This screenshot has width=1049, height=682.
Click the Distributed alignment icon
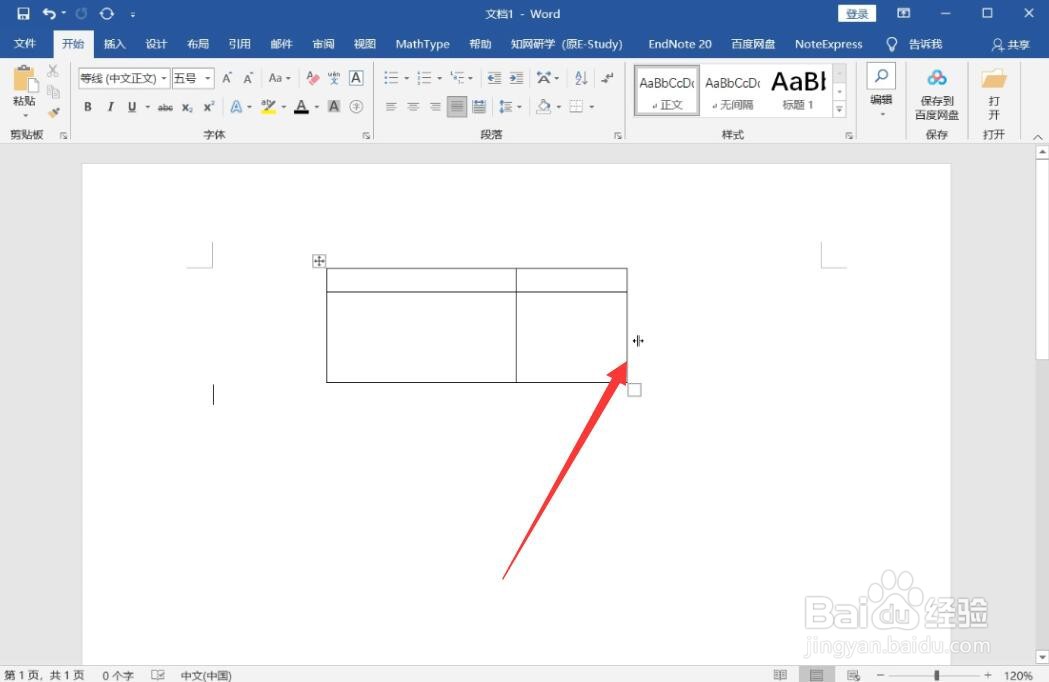pos(479,106)
